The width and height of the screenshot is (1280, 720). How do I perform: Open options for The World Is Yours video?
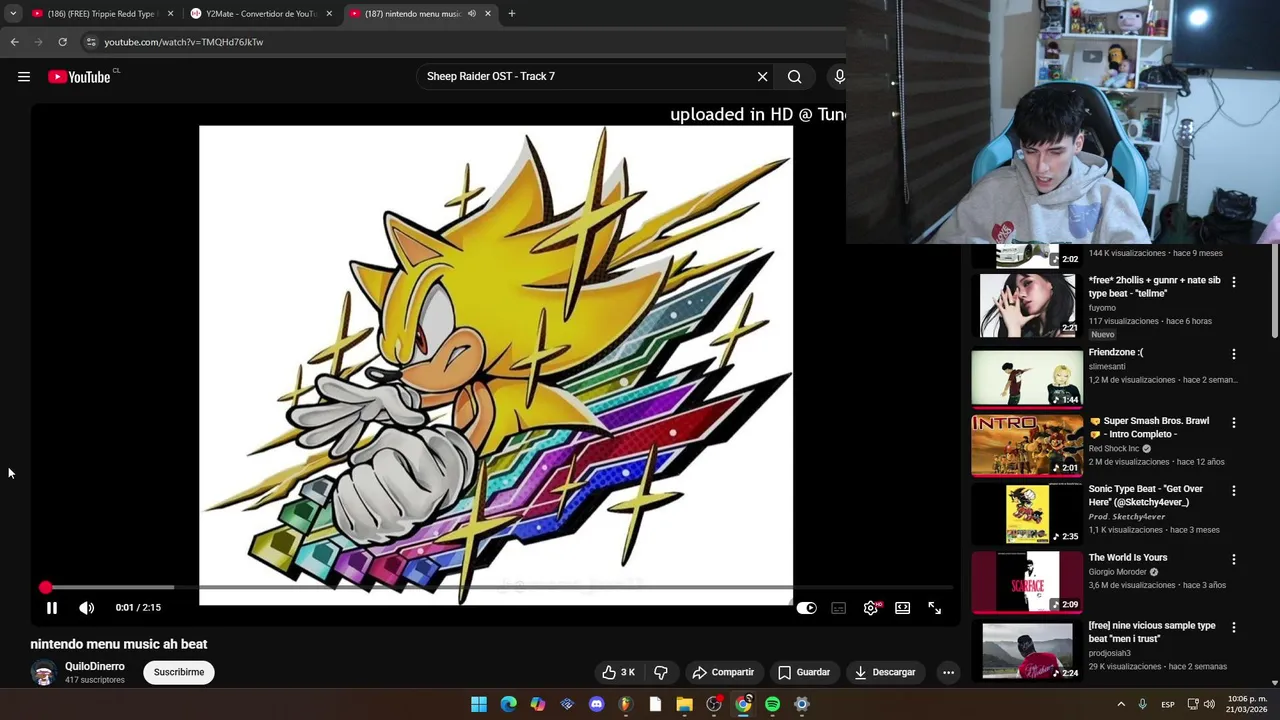(x=1233, y=559)
